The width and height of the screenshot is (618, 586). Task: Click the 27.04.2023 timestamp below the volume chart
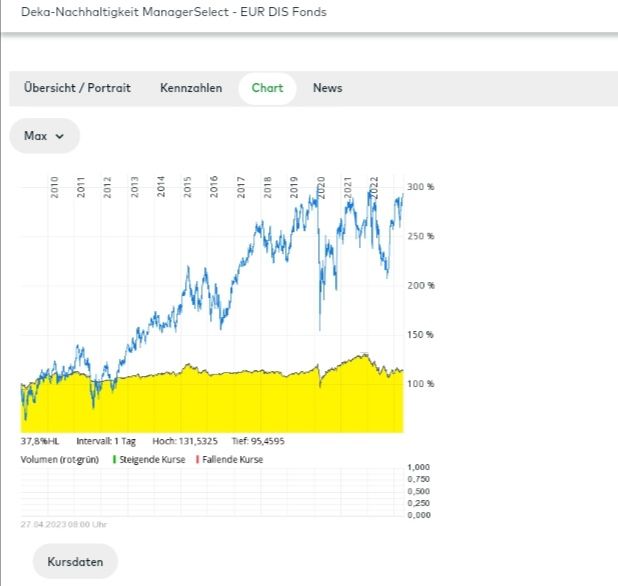pos(63,524)
